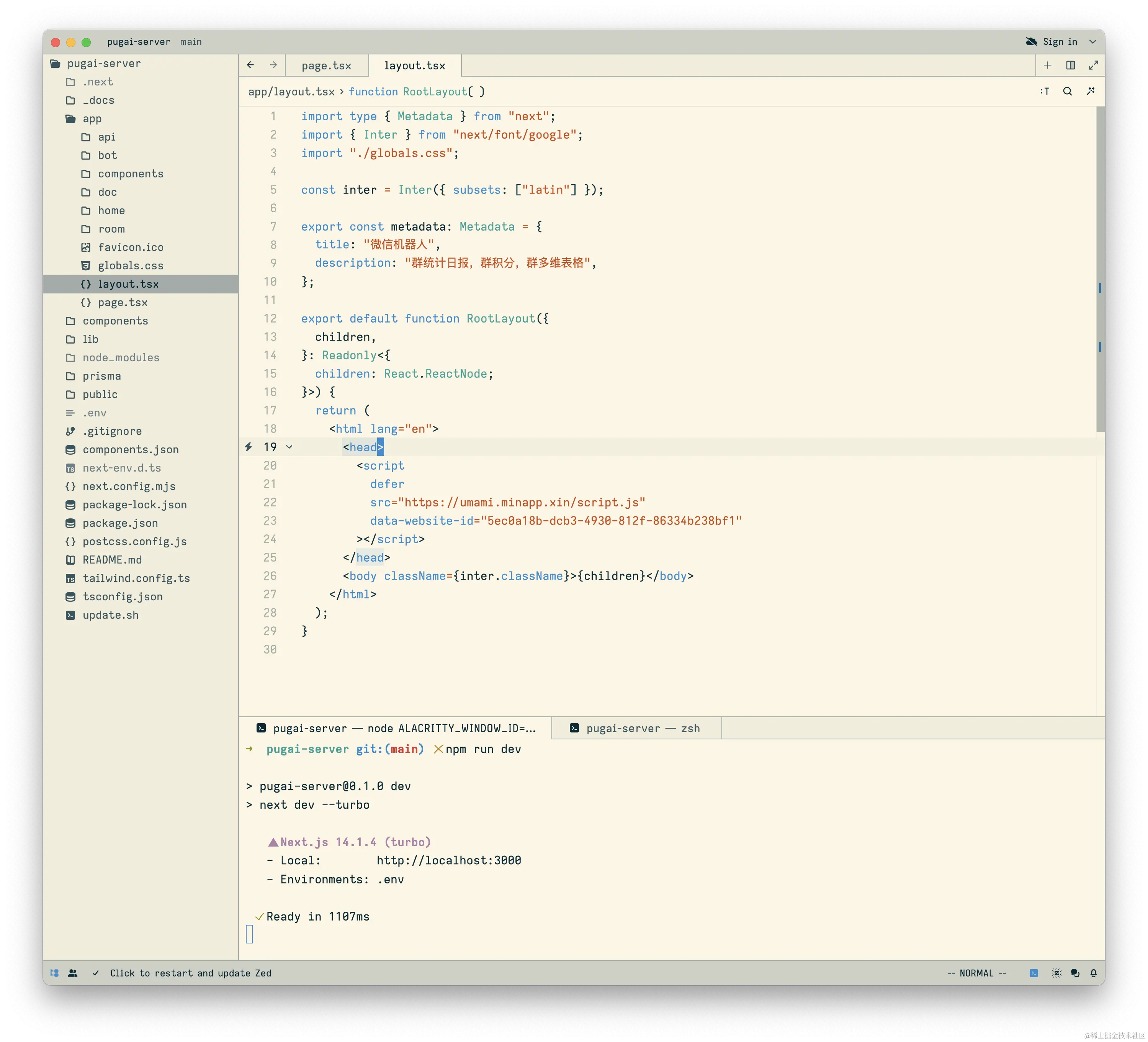Viewport: 1148px width, 1042px height.
Task: Toggle the project panel icon in status bar
Action: (55, 973)
